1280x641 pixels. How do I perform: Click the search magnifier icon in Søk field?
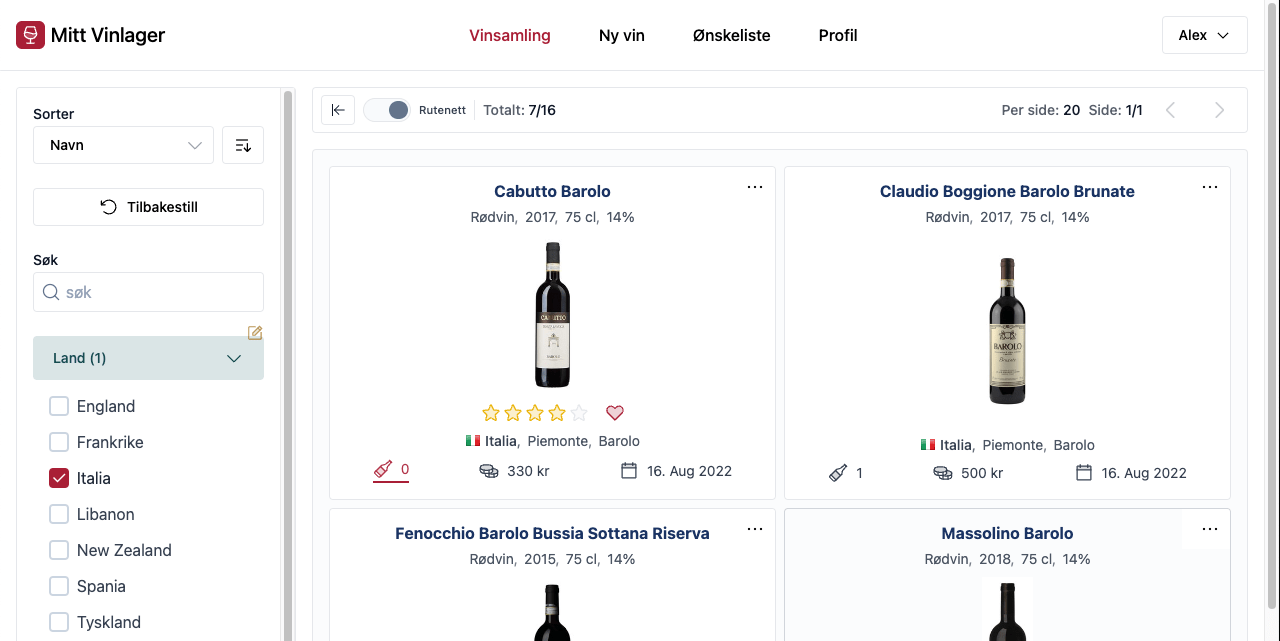tap(51, 292)
